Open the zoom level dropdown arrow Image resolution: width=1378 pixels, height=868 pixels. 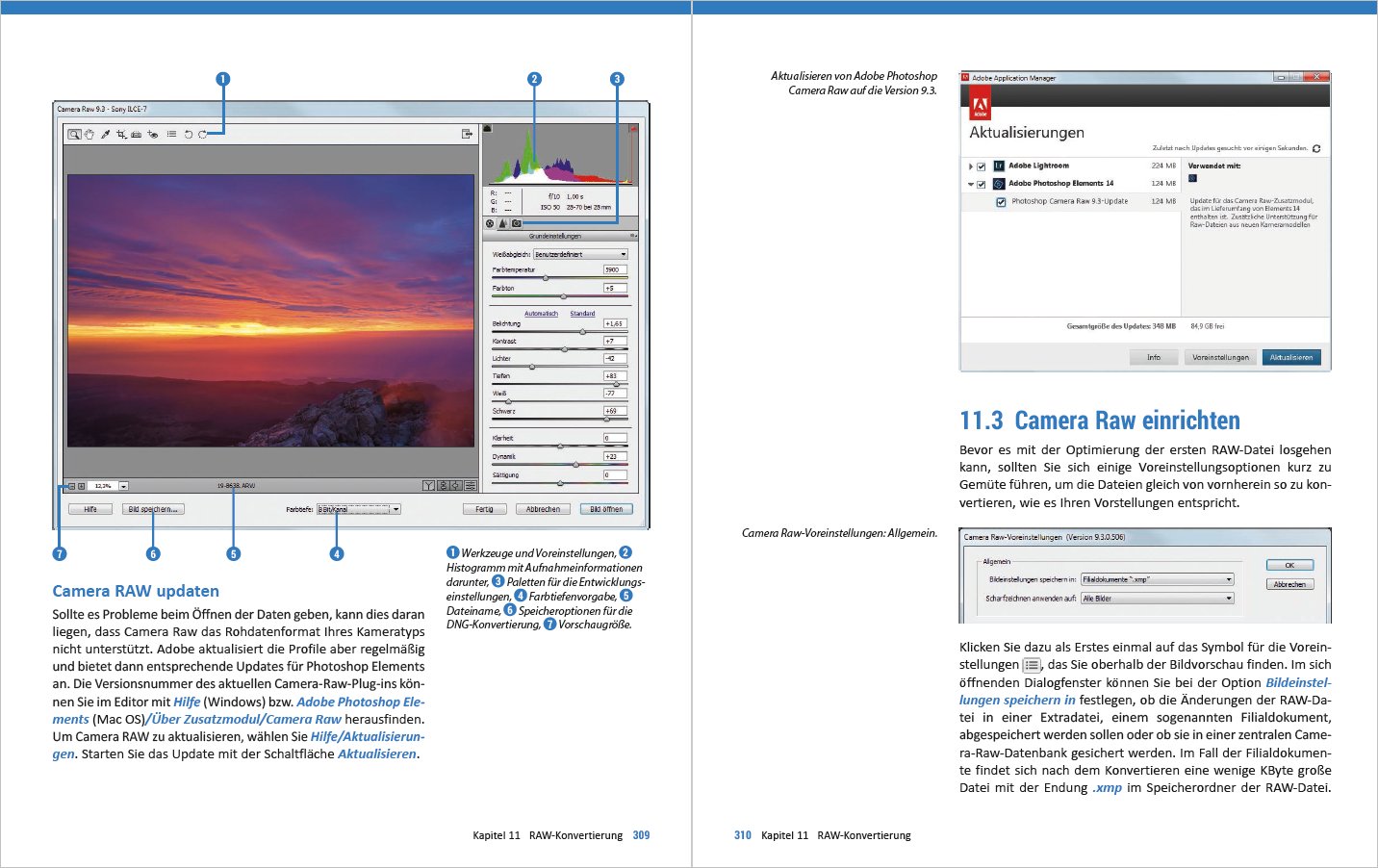pos(124,486)
